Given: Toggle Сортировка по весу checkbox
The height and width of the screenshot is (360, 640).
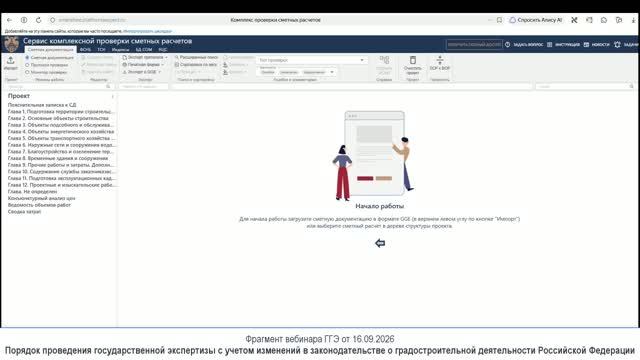Looking at the screenshot, I should tap(177, 65).
